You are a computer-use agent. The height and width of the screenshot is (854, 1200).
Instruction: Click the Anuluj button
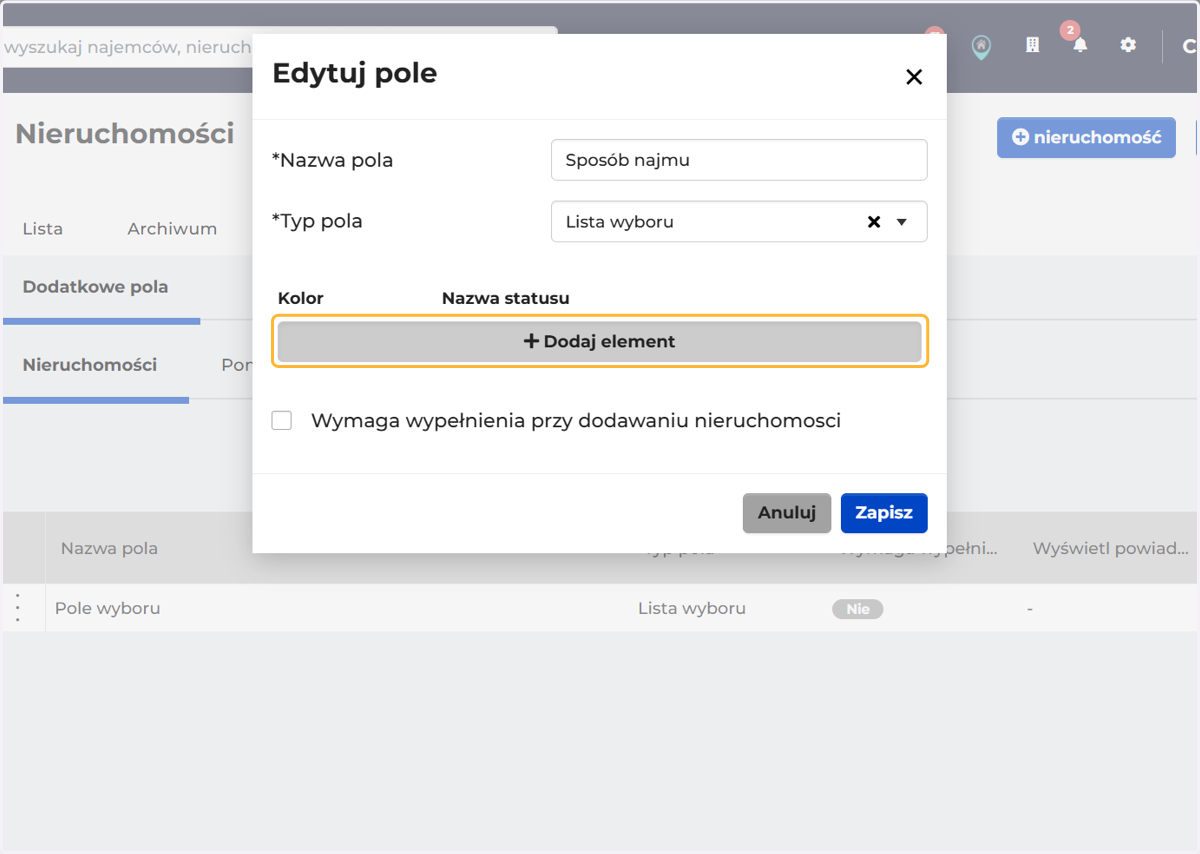[787, 513]
